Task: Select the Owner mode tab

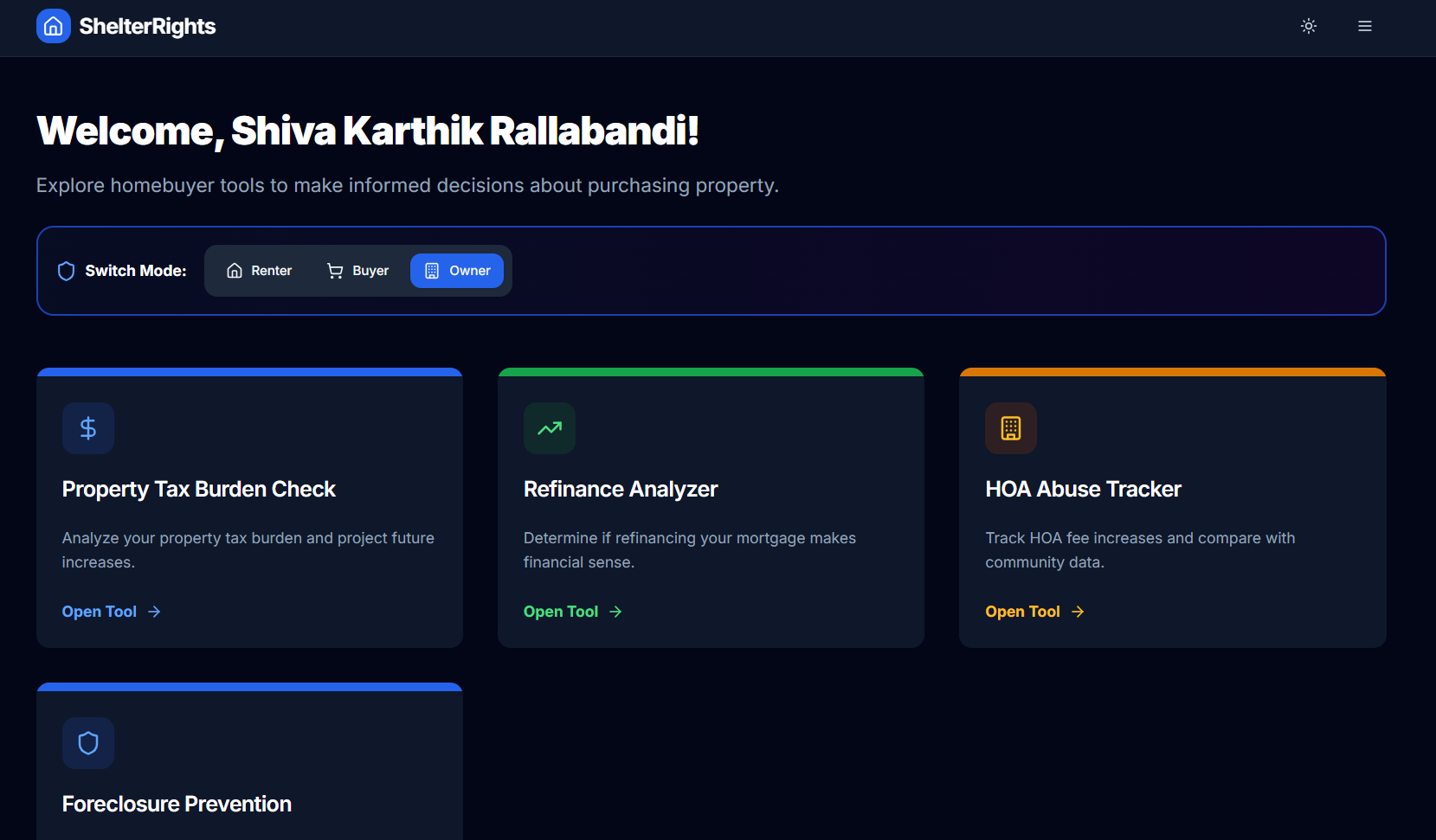Action: coord(457,271)
